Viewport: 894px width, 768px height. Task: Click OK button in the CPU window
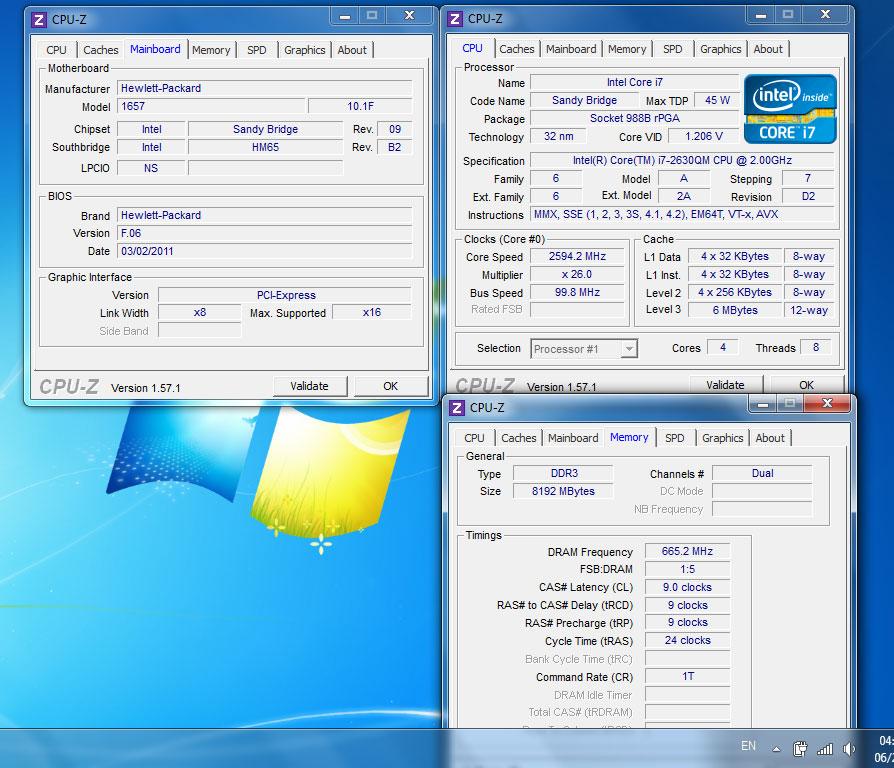(x=806, y=385)
